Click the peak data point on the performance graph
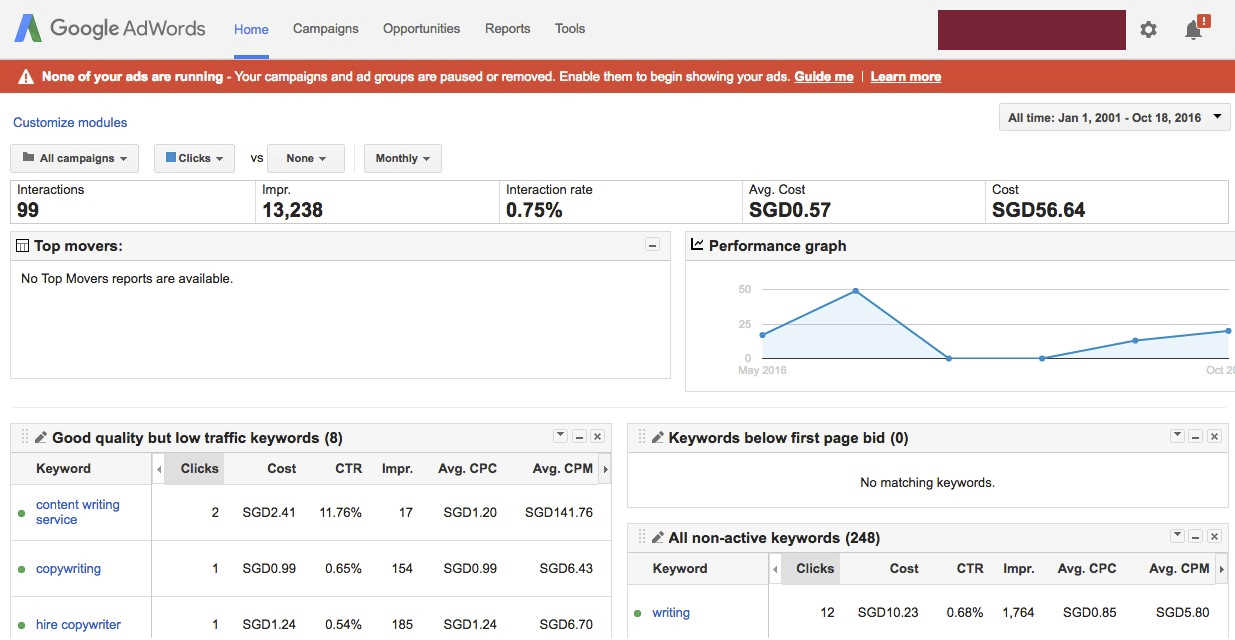Screen dimensions: 1235x640 coord(856,291)
